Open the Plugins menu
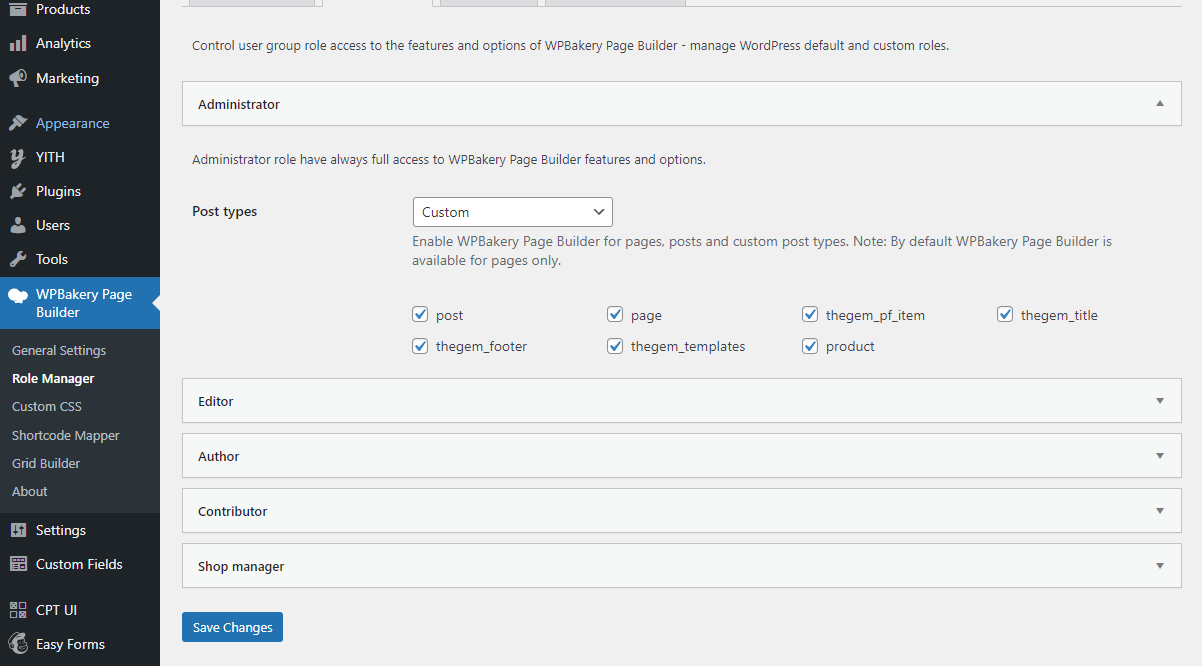Screen dimensions: 1202x666 (80, 191)
